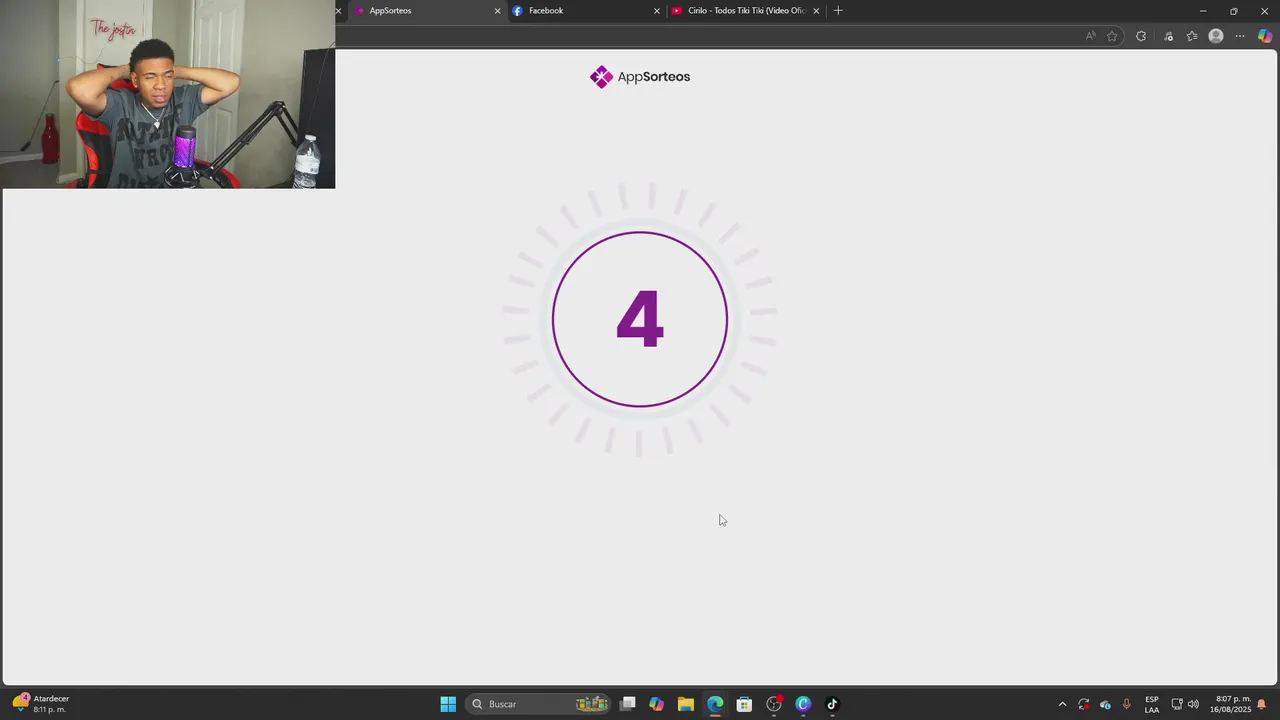Screen dimensions: 1280x720
Task: Click the Read aloud icon in address bar
Action: click(x=1090, y=36)
